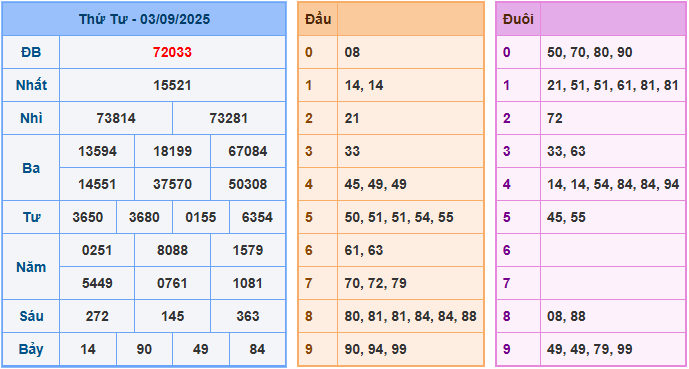Click the Tư row label
The height and width of the screenshot is (369, 689).
coord(31,217)
